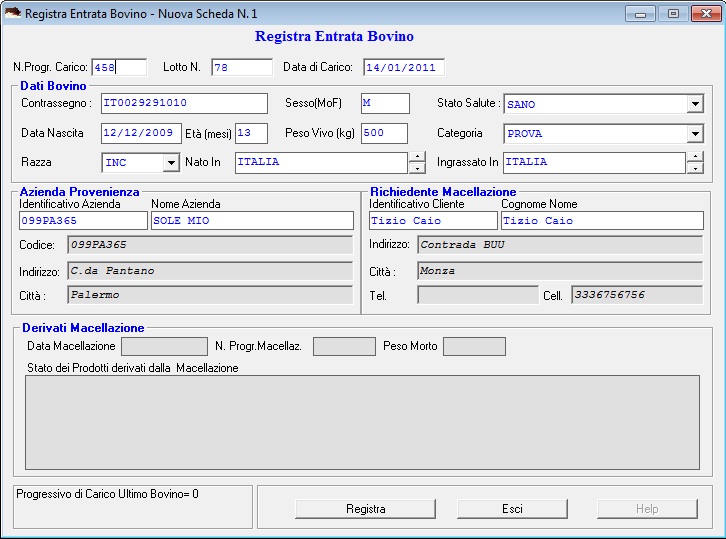Open the Categoria dropdown arrow

(695, 134)
